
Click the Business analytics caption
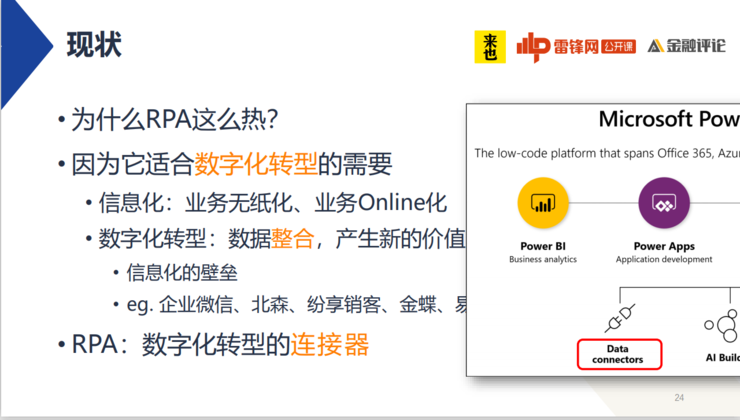pyautogui.click(x=543, y=259)
